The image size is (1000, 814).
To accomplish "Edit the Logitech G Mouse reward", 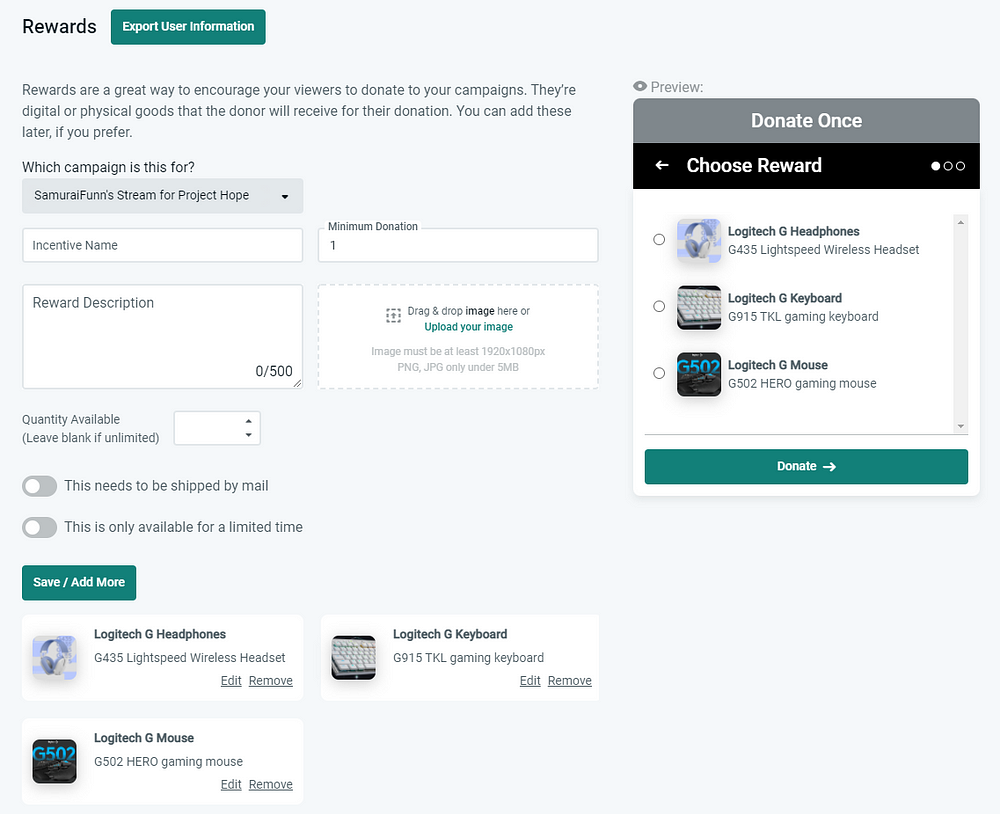I will 231,785.
